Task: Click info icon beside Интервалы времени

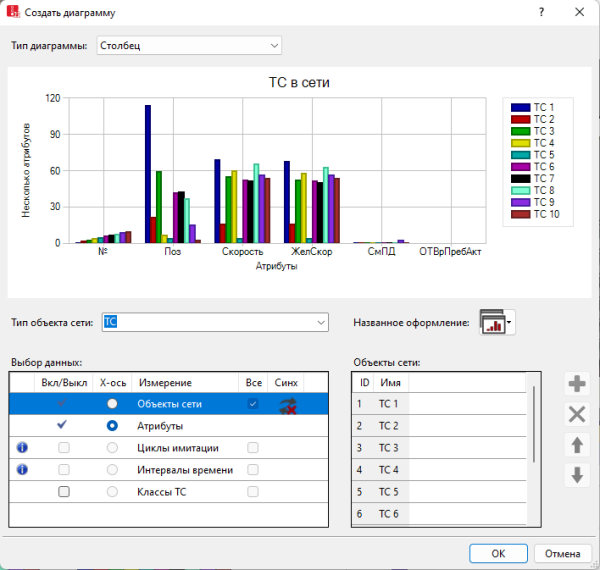Action: (x=21, y=469)
